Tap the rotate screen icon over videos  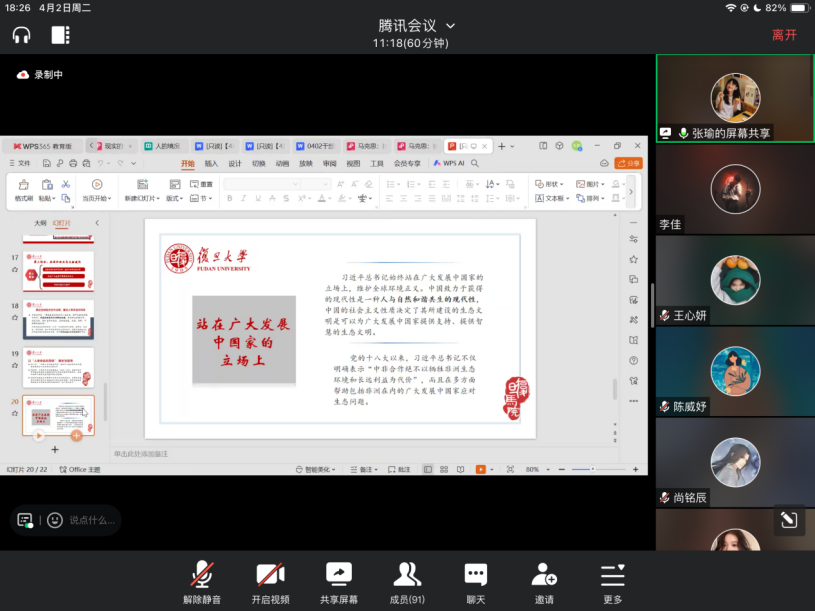click(x=788, y=519)
